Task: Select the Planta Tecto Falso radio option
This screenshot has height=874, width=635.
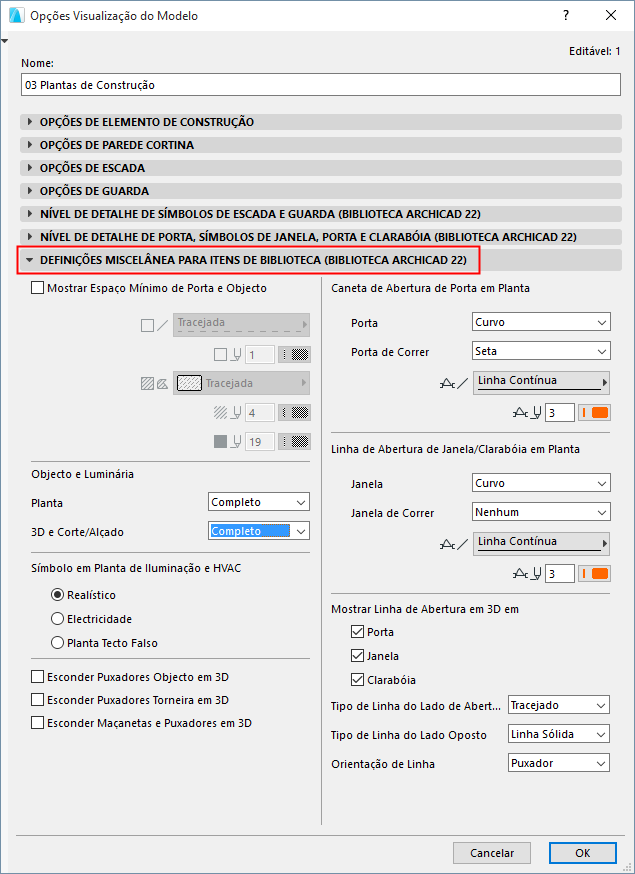Action: tap(57, 643)
